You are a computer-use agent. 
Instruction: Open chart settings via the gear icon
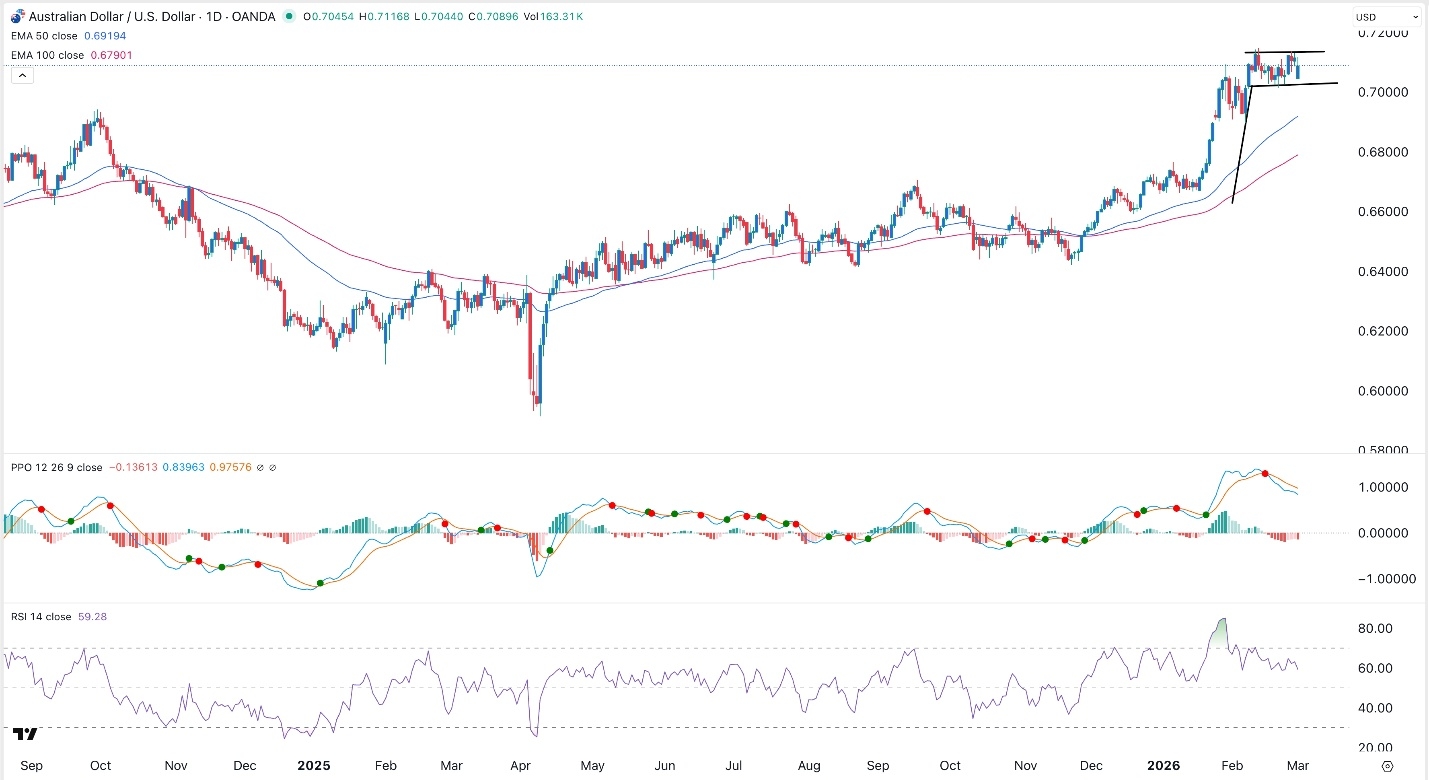(1388, 766)
